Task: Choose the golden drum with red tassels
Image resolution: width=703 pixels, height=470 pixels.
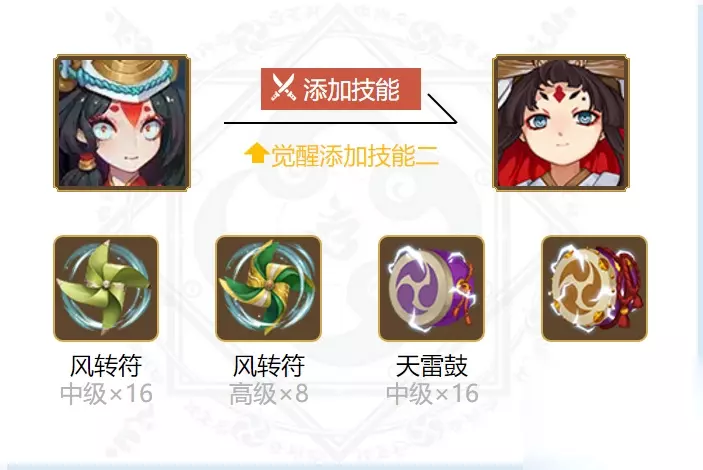Action: 595,288
